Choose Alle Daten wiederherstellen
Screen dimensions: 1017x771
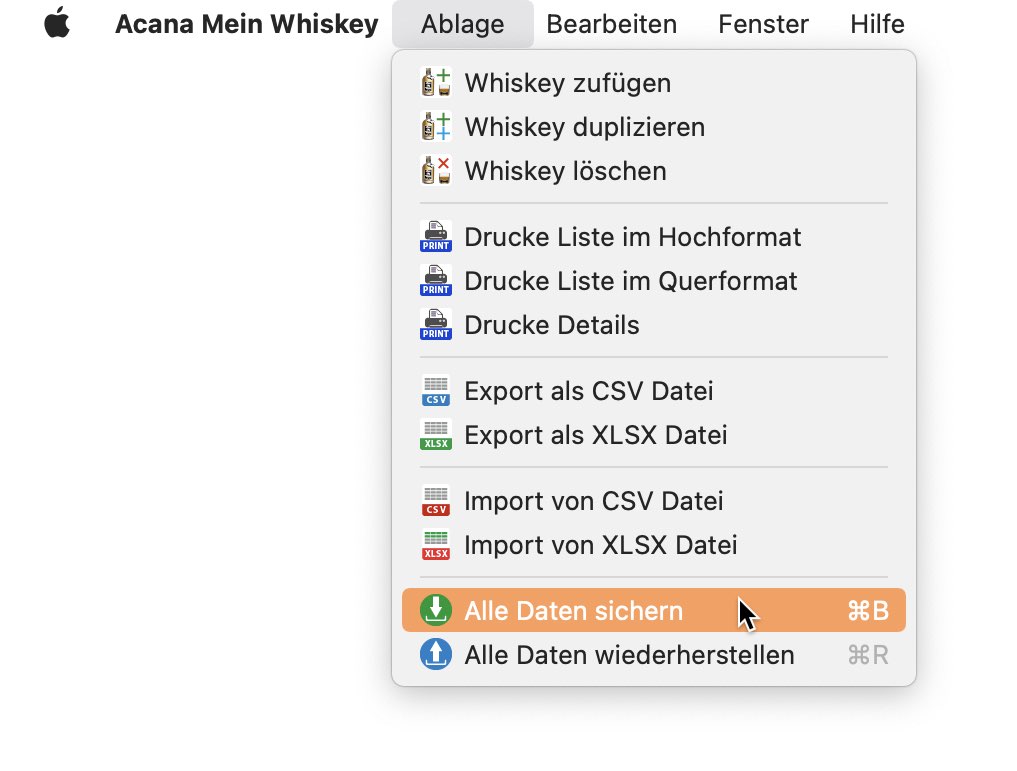[629, 655]
